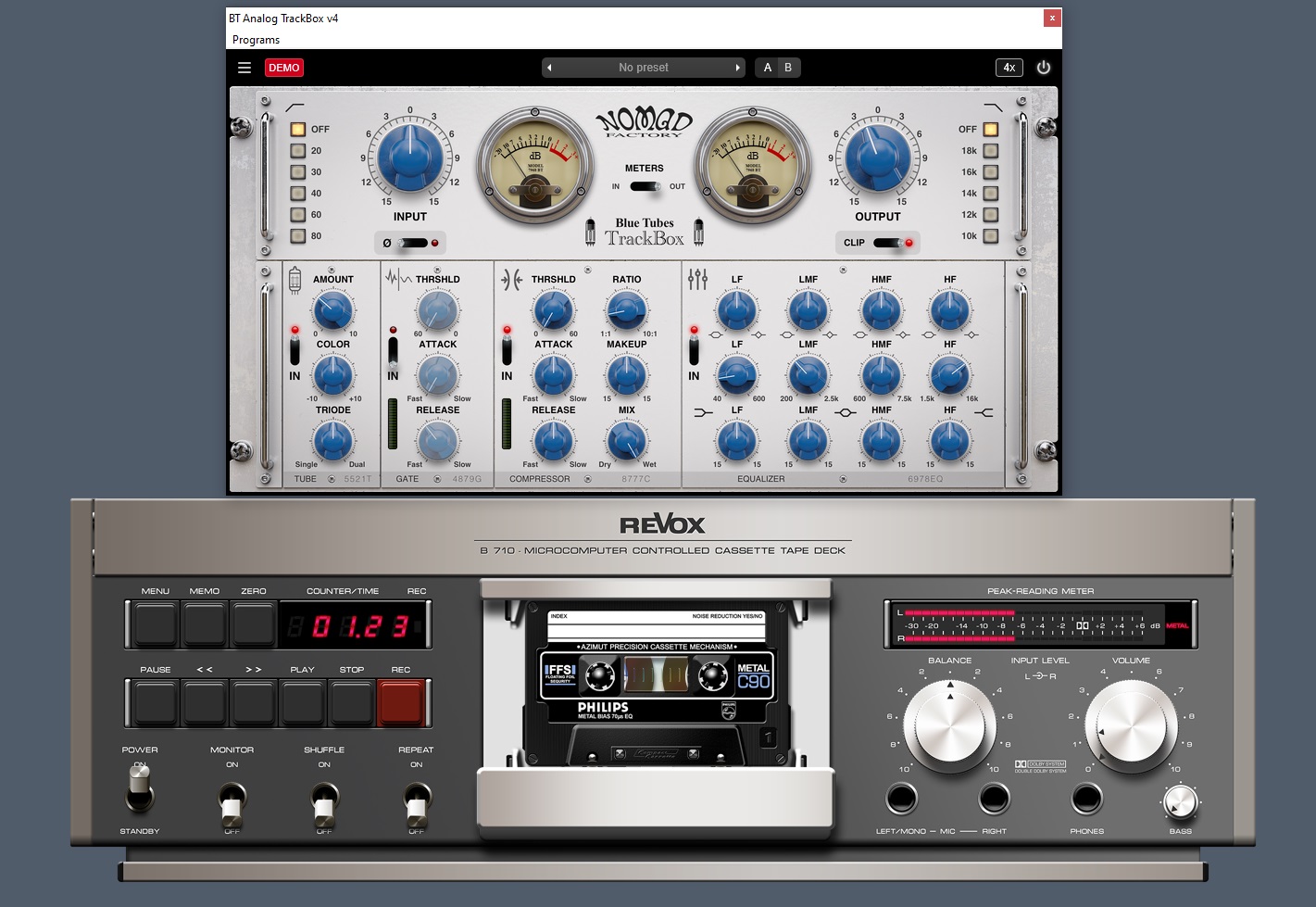Click the INPUT gain knob
Screen dimensions: 1316x907
click(410, 157)
